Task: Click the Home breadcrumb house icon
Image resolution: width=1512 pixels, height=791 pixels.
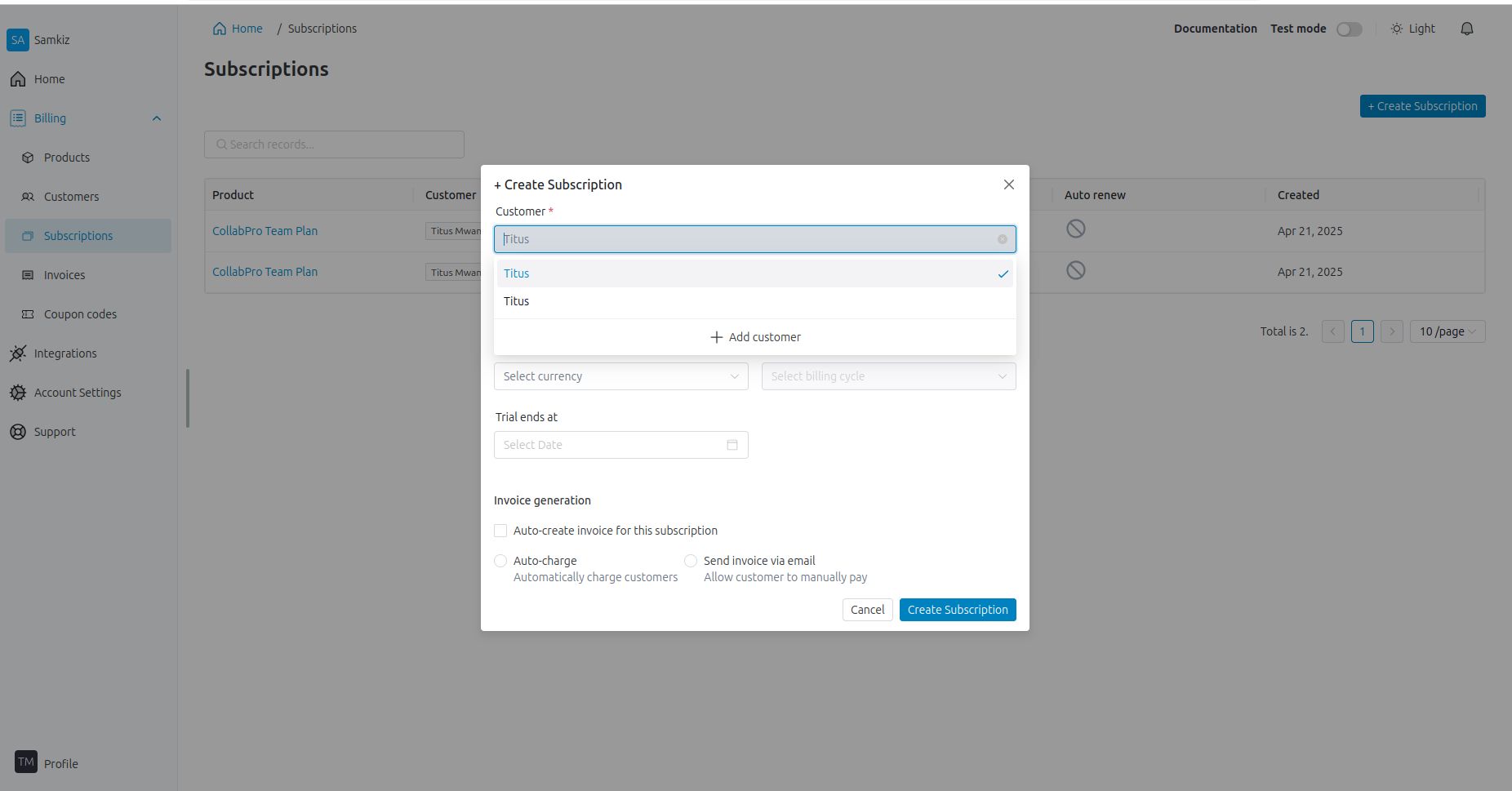Action: (x=220, y=29)
